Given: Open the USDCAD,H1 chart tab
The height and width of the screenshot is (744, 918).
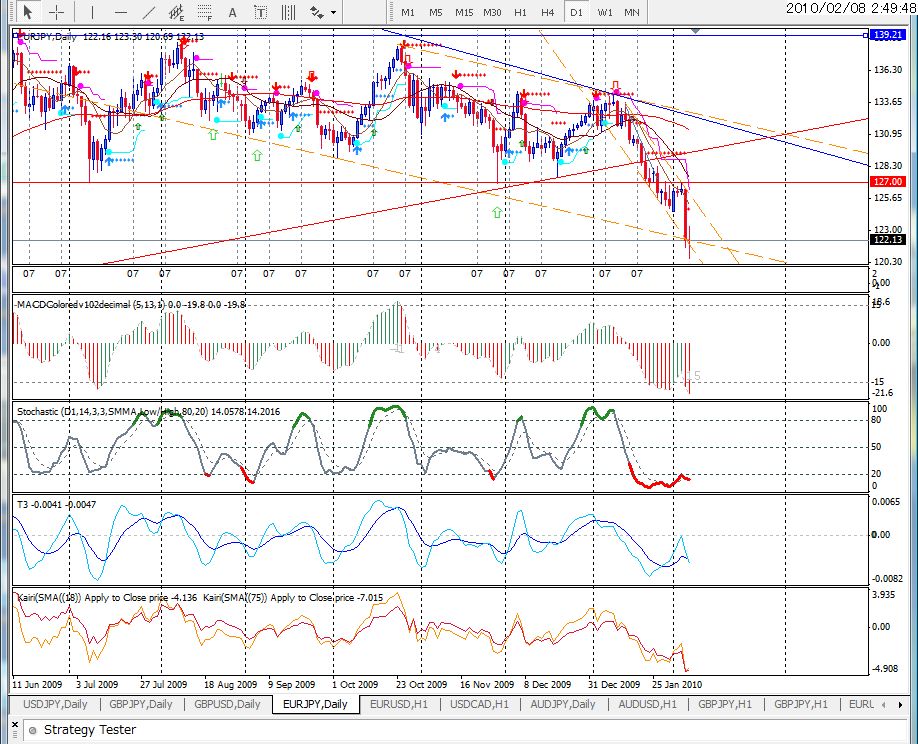Looking at the screenshot, I should [479, 704].
